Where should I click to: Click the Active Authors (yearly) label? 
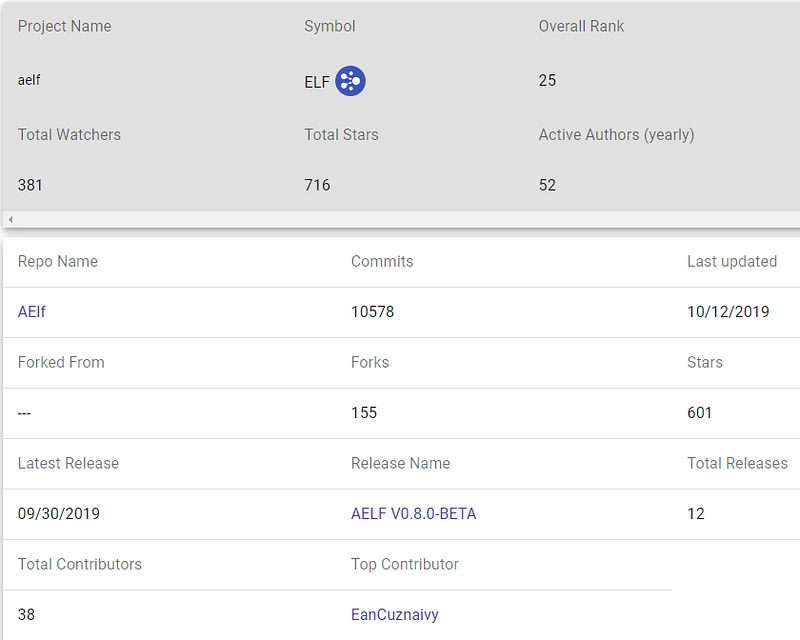click(616, 135)
